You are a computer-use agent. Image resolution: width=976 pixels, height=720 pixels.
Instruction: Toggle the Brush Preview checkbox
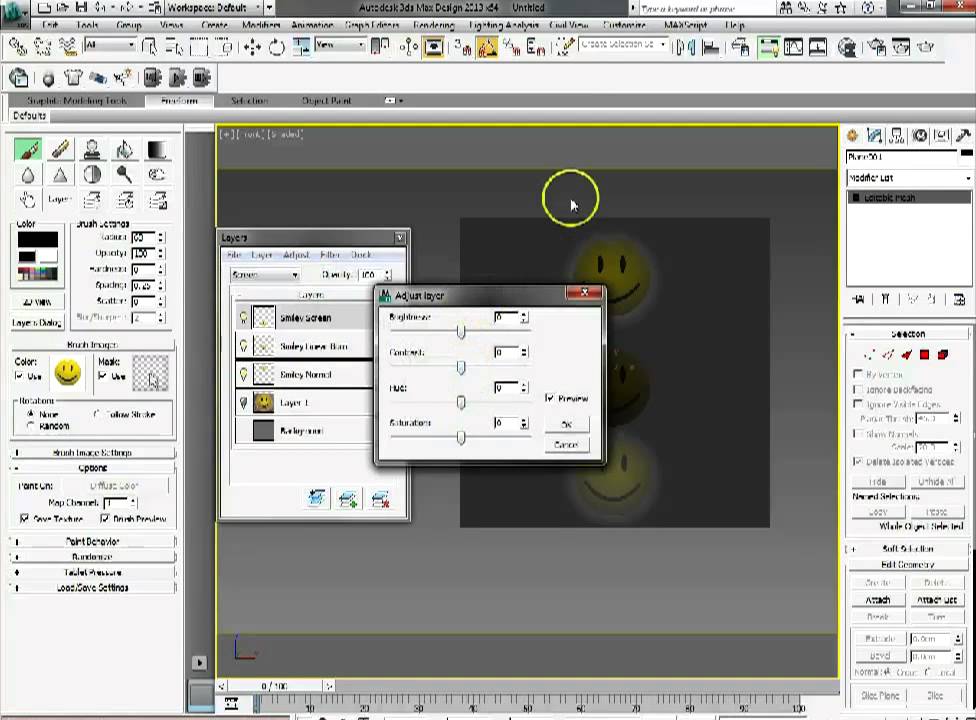tap(105, 518)
